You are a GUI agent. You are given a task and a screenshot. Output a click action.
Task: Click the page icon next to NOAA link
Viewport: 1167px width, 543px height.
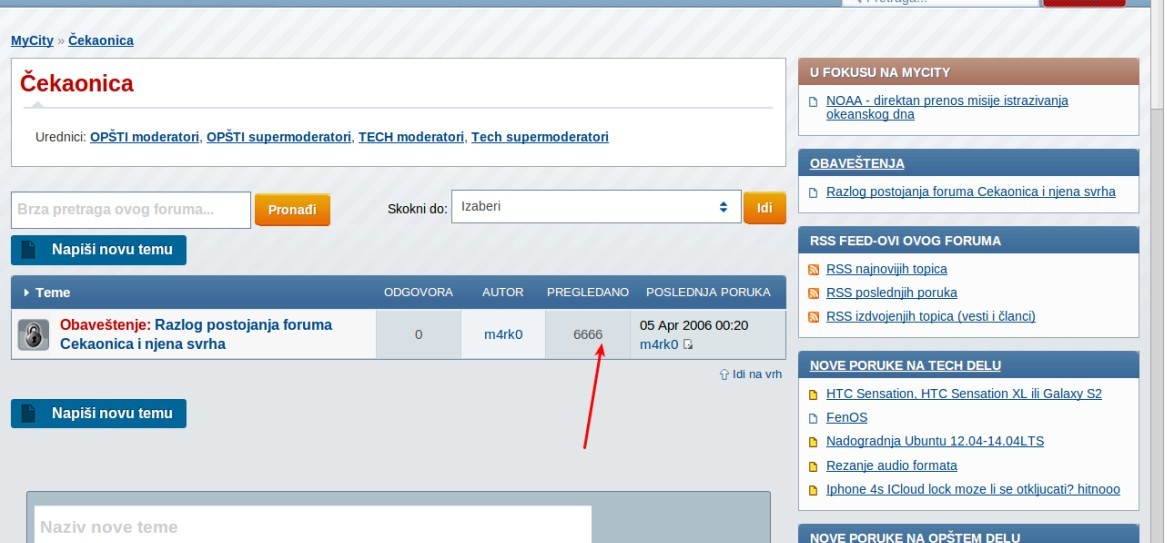(813, 101)
